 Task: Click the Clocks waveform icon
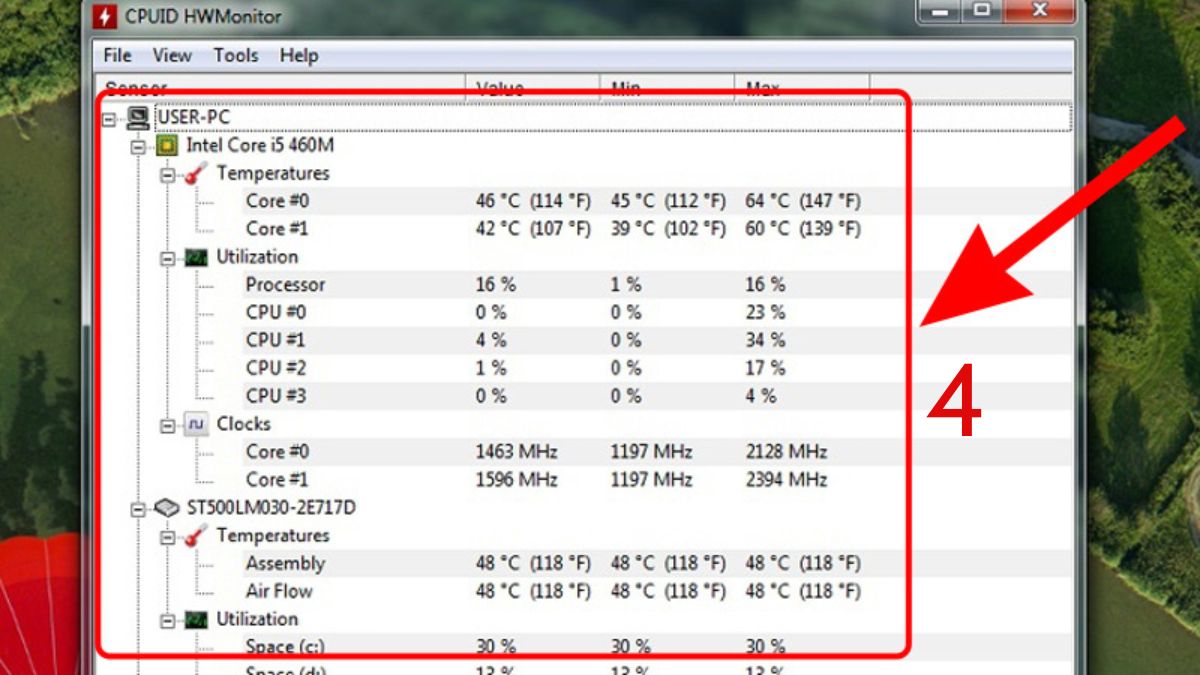[196, 425]
